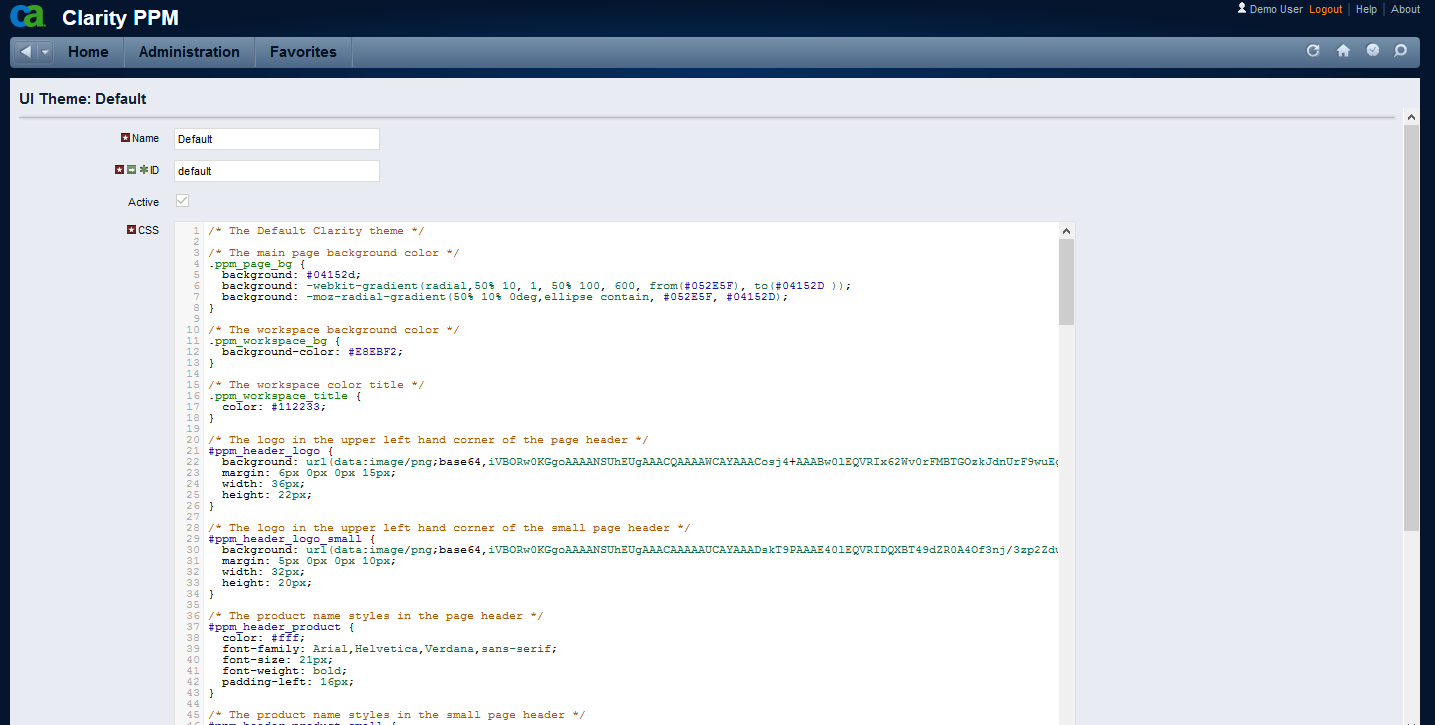Click the CA logo in the header
This screenshot has height=725, width=1435.
[28, 16]
